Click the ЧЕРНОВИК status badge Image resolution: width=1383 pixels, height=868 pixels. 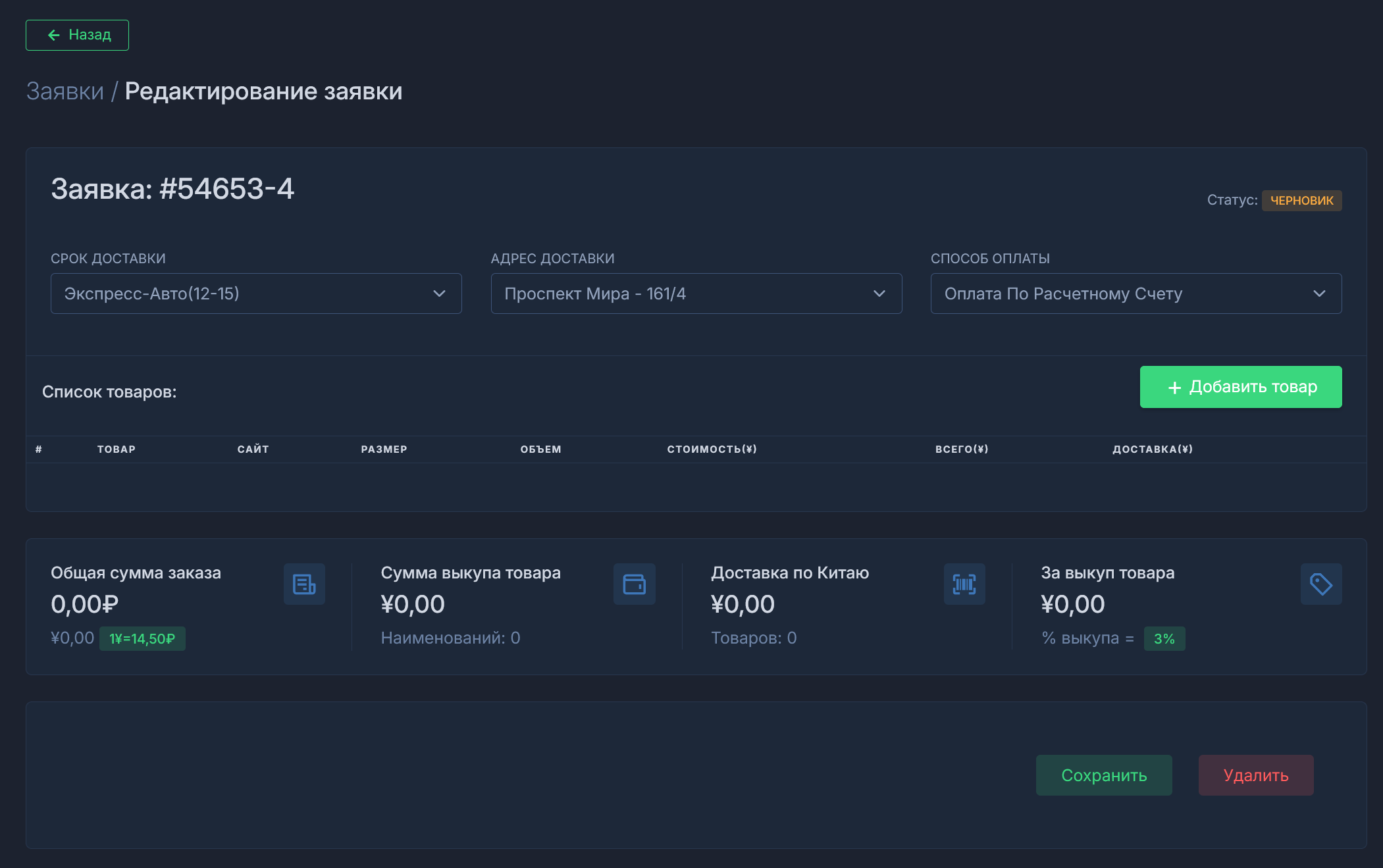coord(1301,200)
